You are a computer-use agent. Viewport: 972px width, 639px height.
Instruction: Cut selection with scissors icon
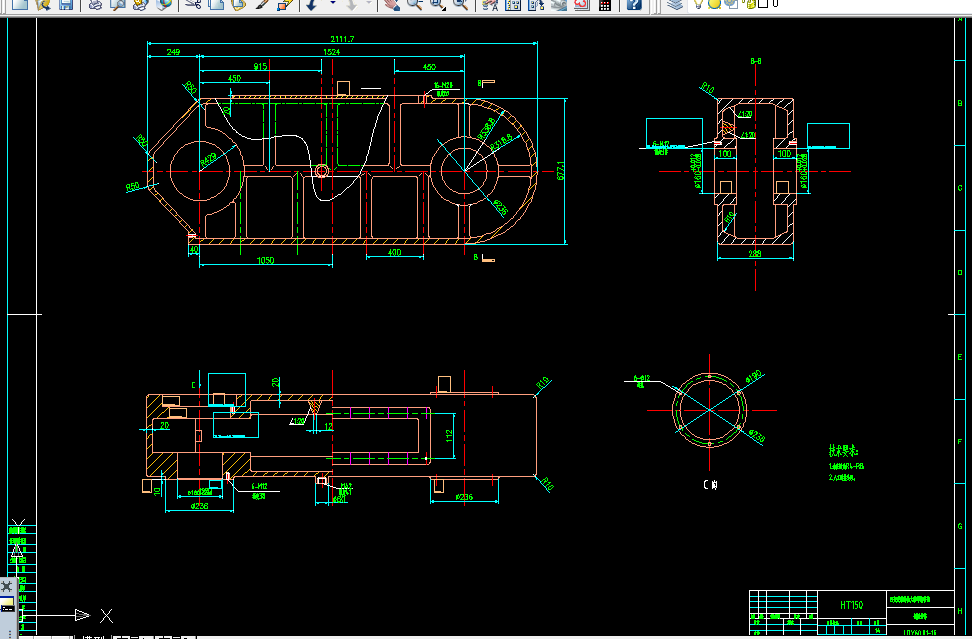pyautogui.click(x=193, y=4)
